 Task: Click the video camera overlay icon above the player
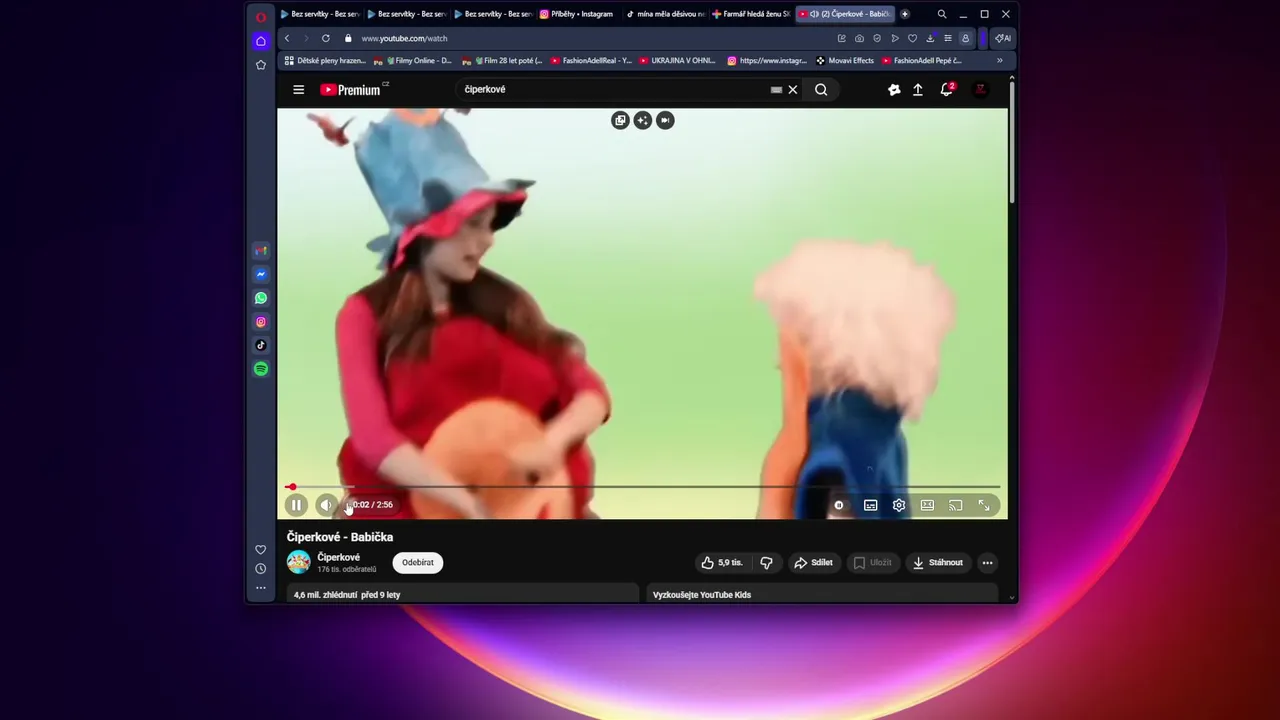pos(665,120)
